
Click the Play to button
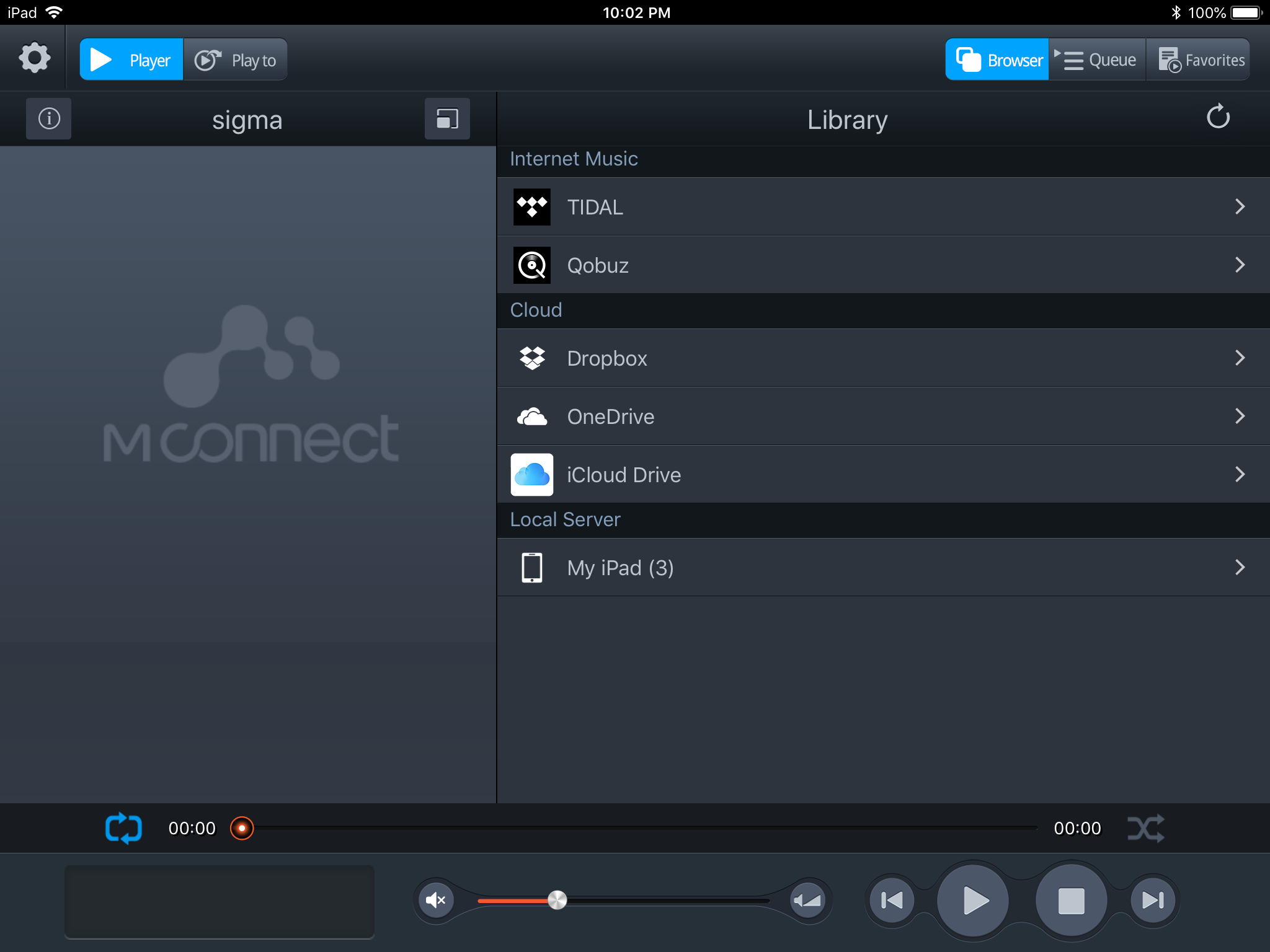click(x=236, y=60)
